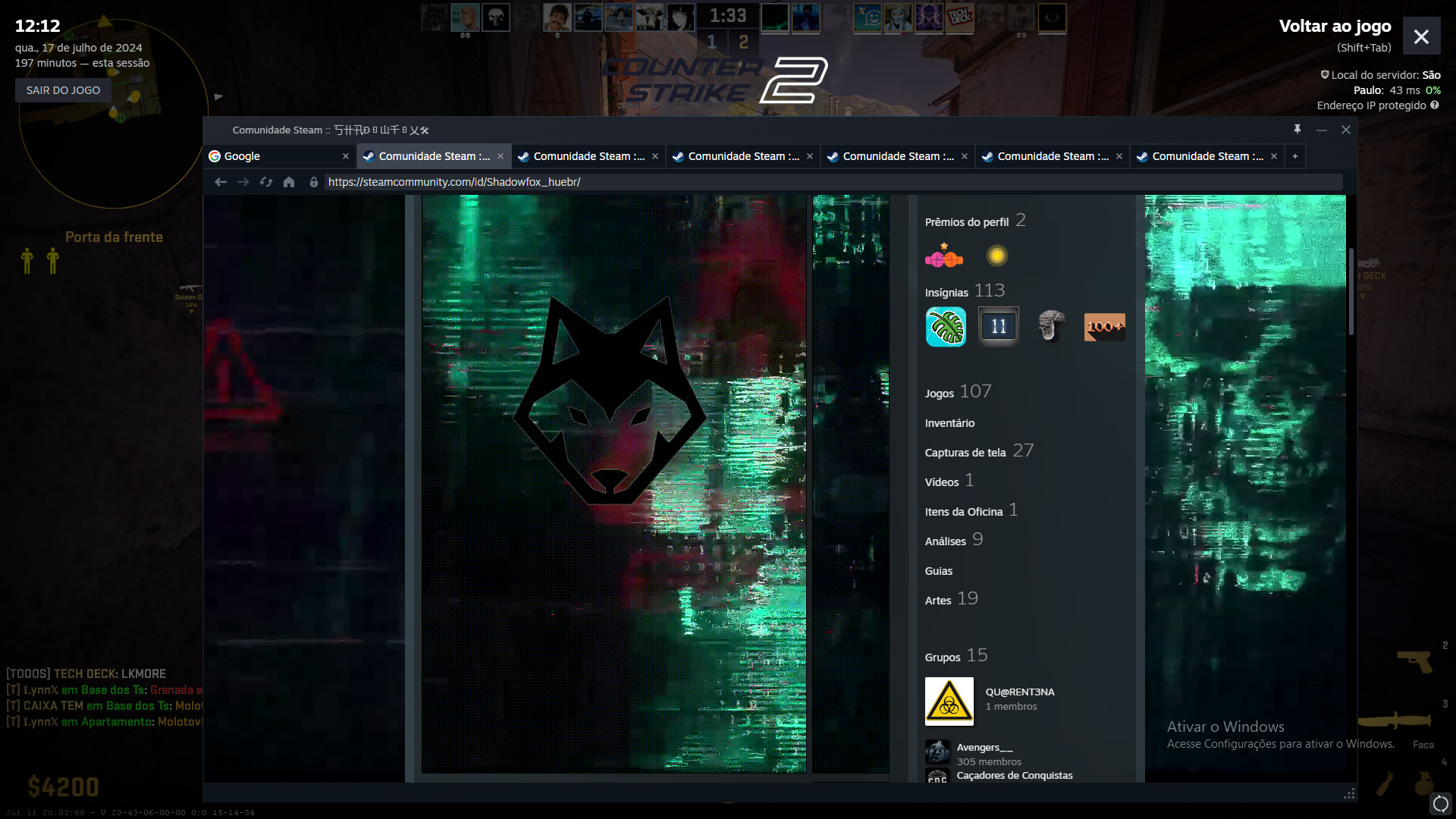Open a new tab with plus button
Viewport: 1456px width, 819px height.
click(x=1295, y=156)
